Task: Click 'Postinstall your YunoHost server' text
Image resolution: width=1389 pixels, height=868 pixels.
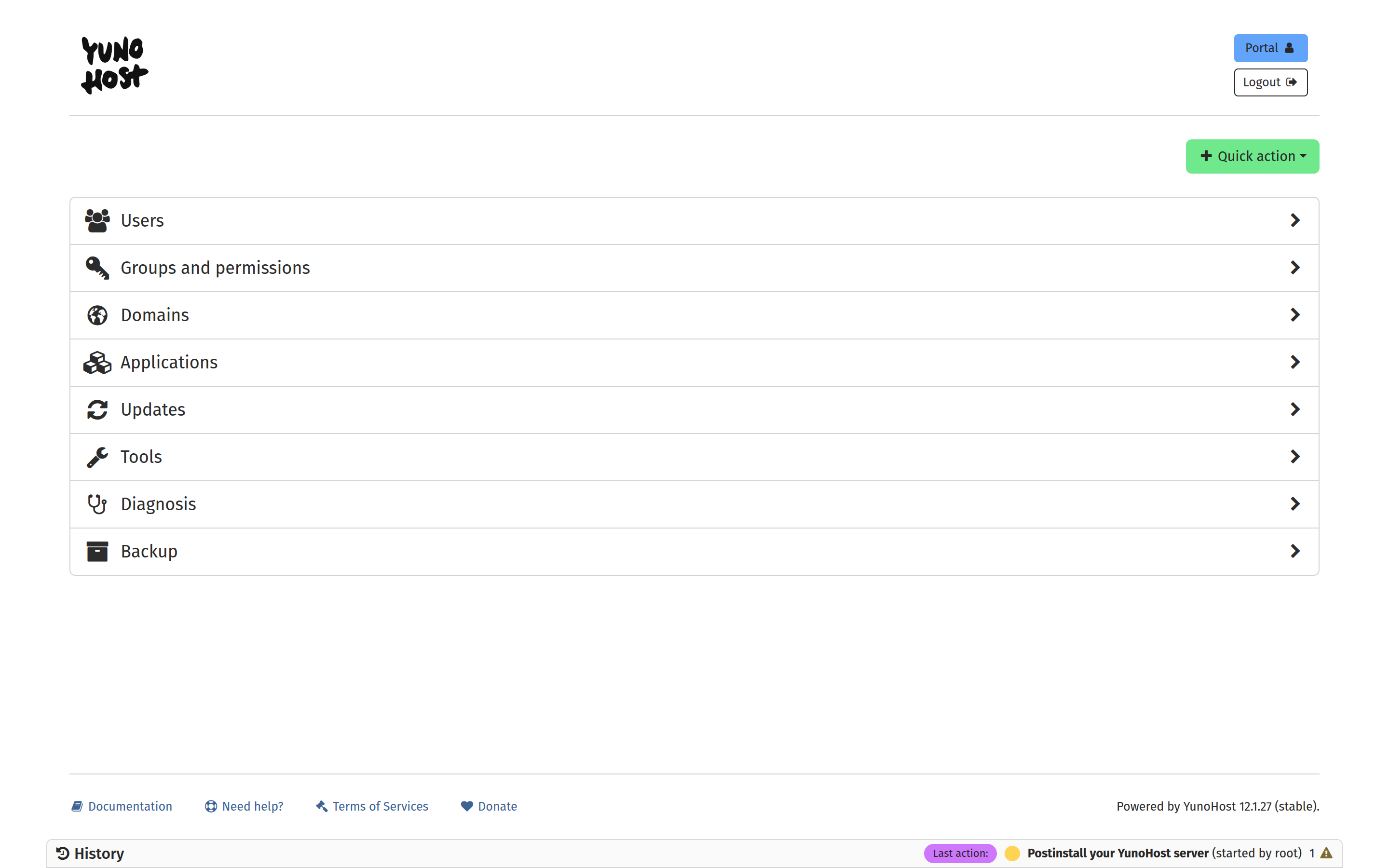Action: click(1117, 853)
